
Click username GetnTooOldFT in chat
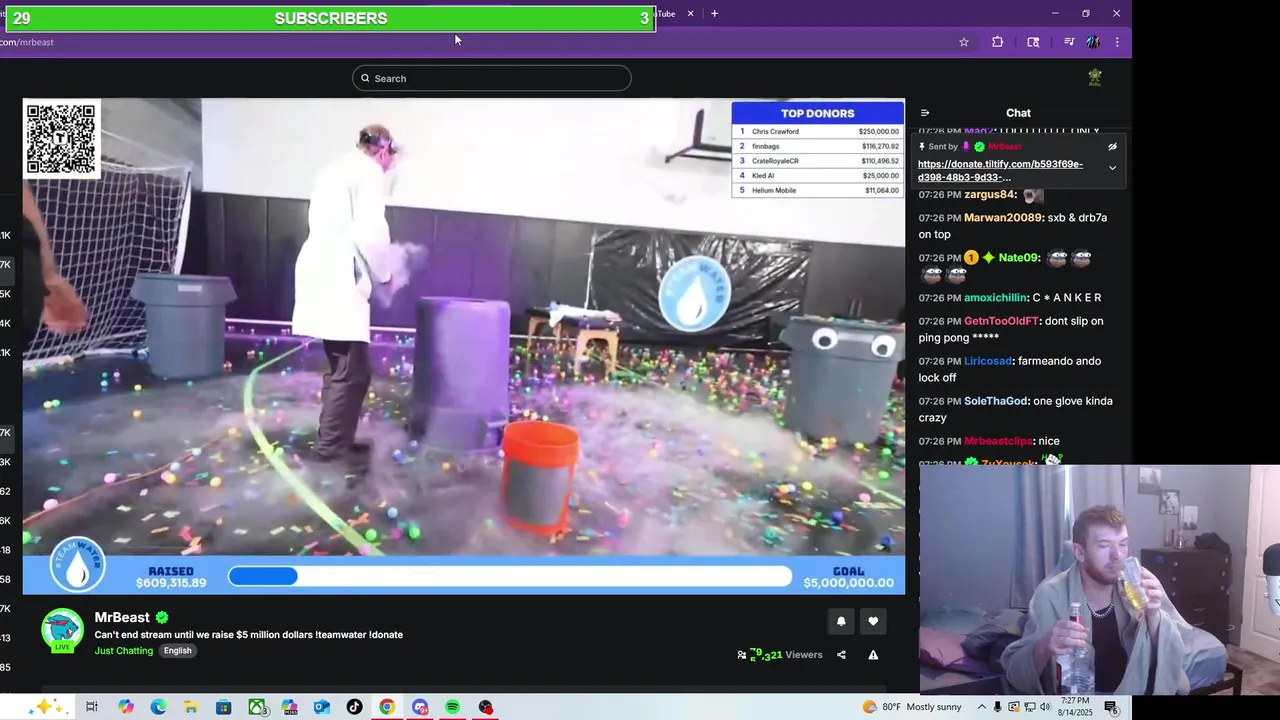pyautogui.click(x=1002, y=321)
